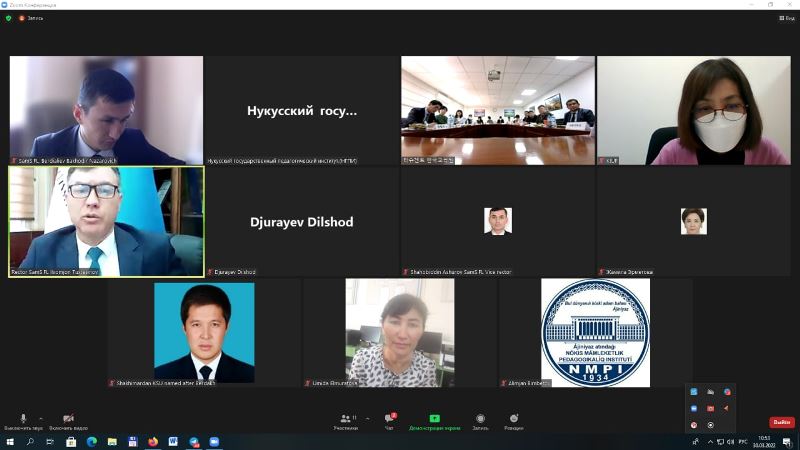Open the Participants panel
This screenshot has width=800, height=450.
345,419
